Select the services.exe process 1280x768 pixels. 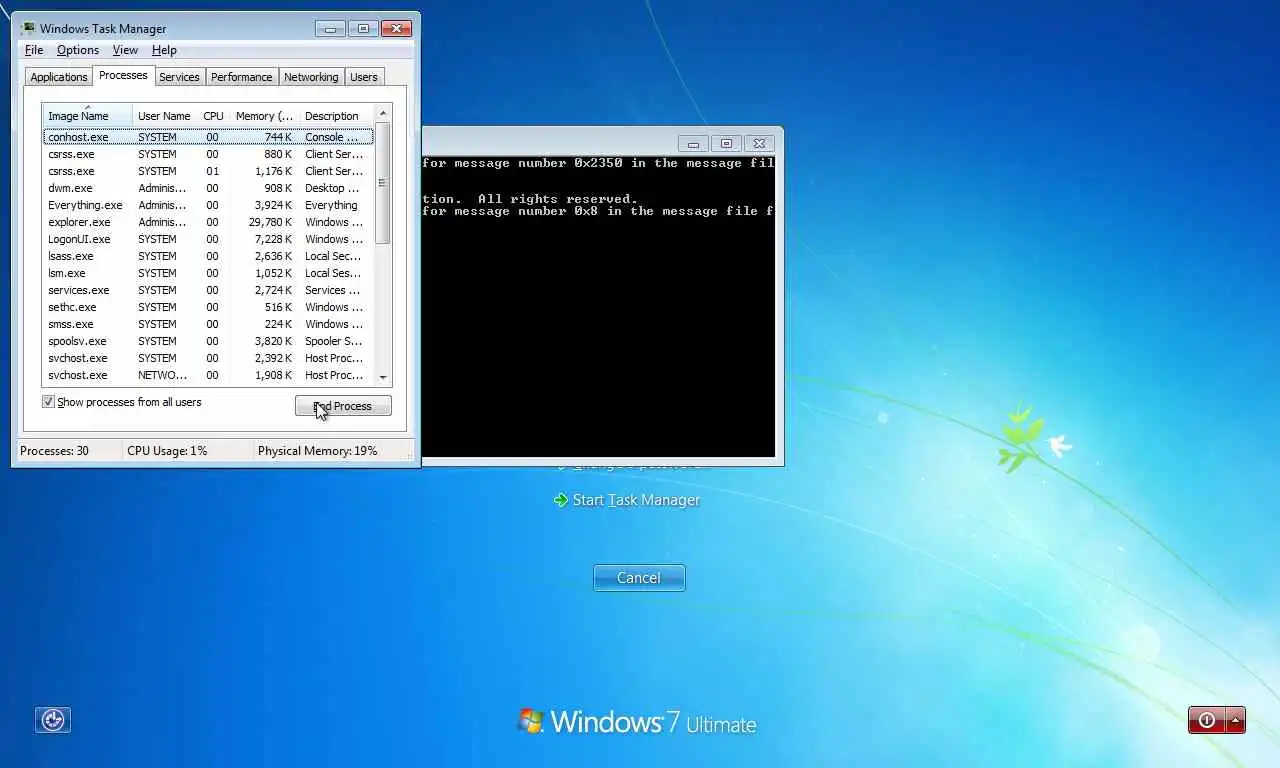pyautogui.click(x=208, y=290)
